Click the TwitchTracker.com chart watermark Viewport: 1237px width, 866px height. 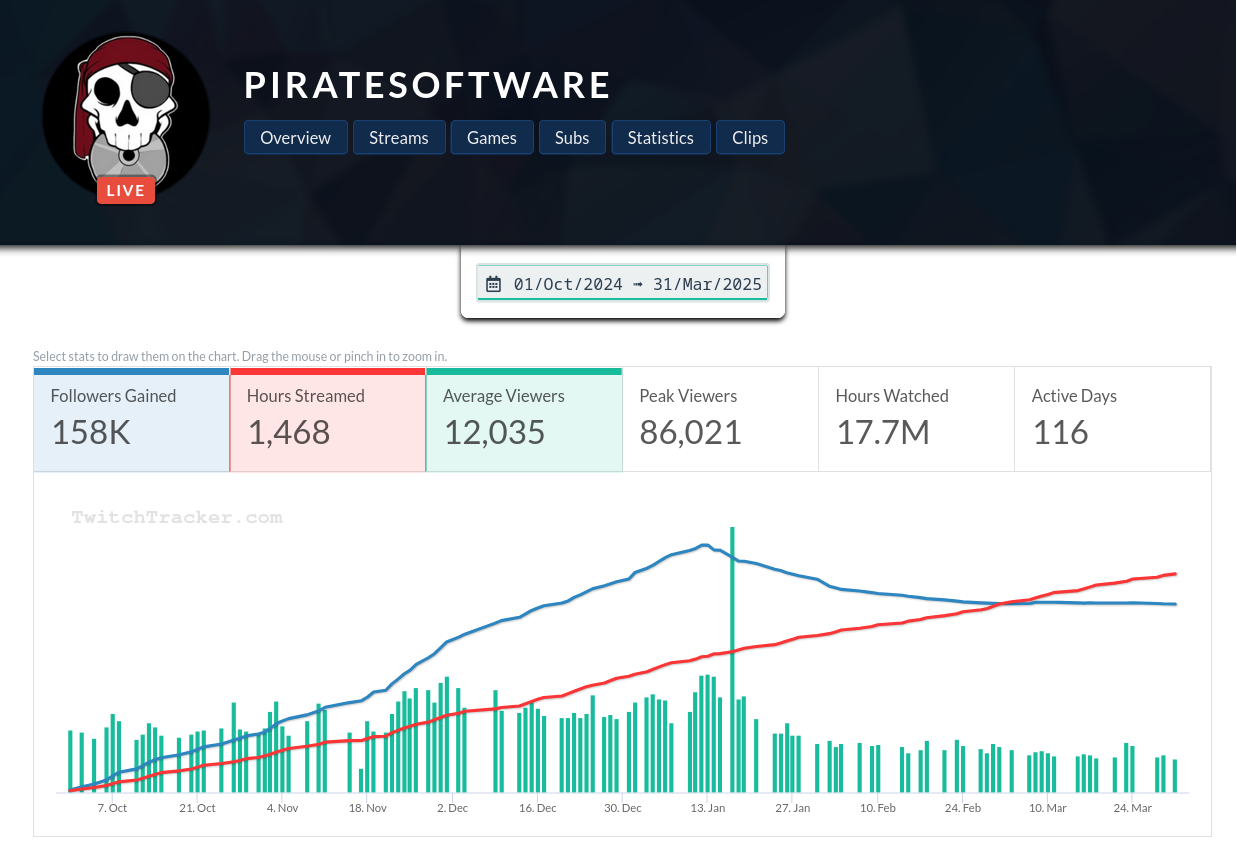[177, 517]
